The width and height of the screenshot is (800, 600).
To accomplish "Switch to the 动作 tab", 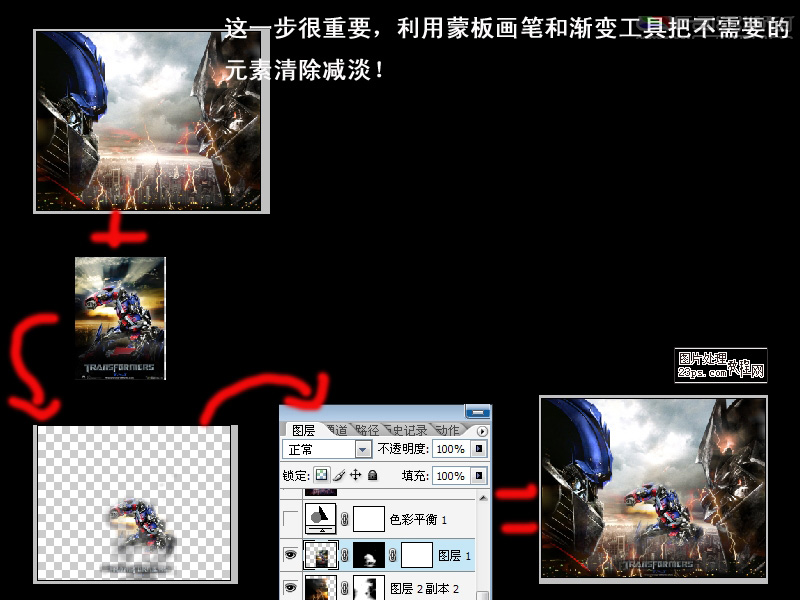I will coord(447,430).
